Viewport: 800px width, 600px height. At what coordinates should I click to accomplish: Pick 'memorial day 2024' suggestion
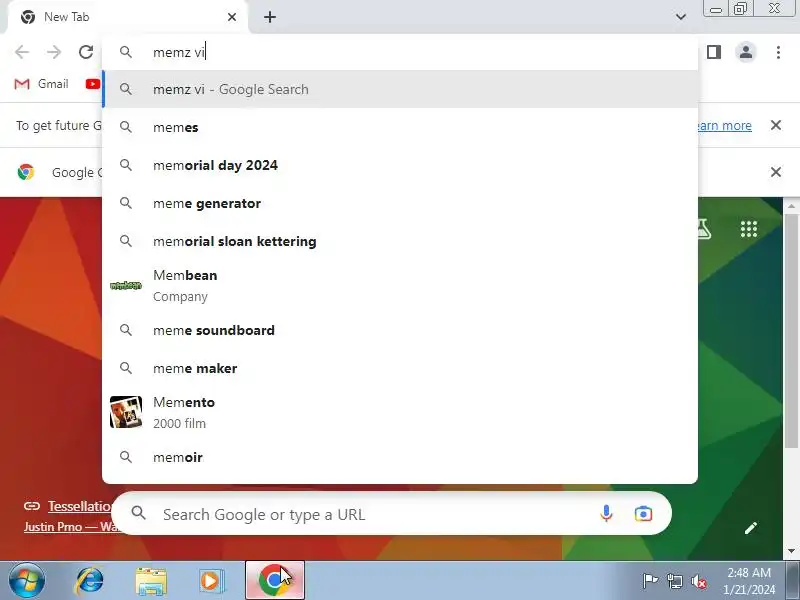[400, 165]
